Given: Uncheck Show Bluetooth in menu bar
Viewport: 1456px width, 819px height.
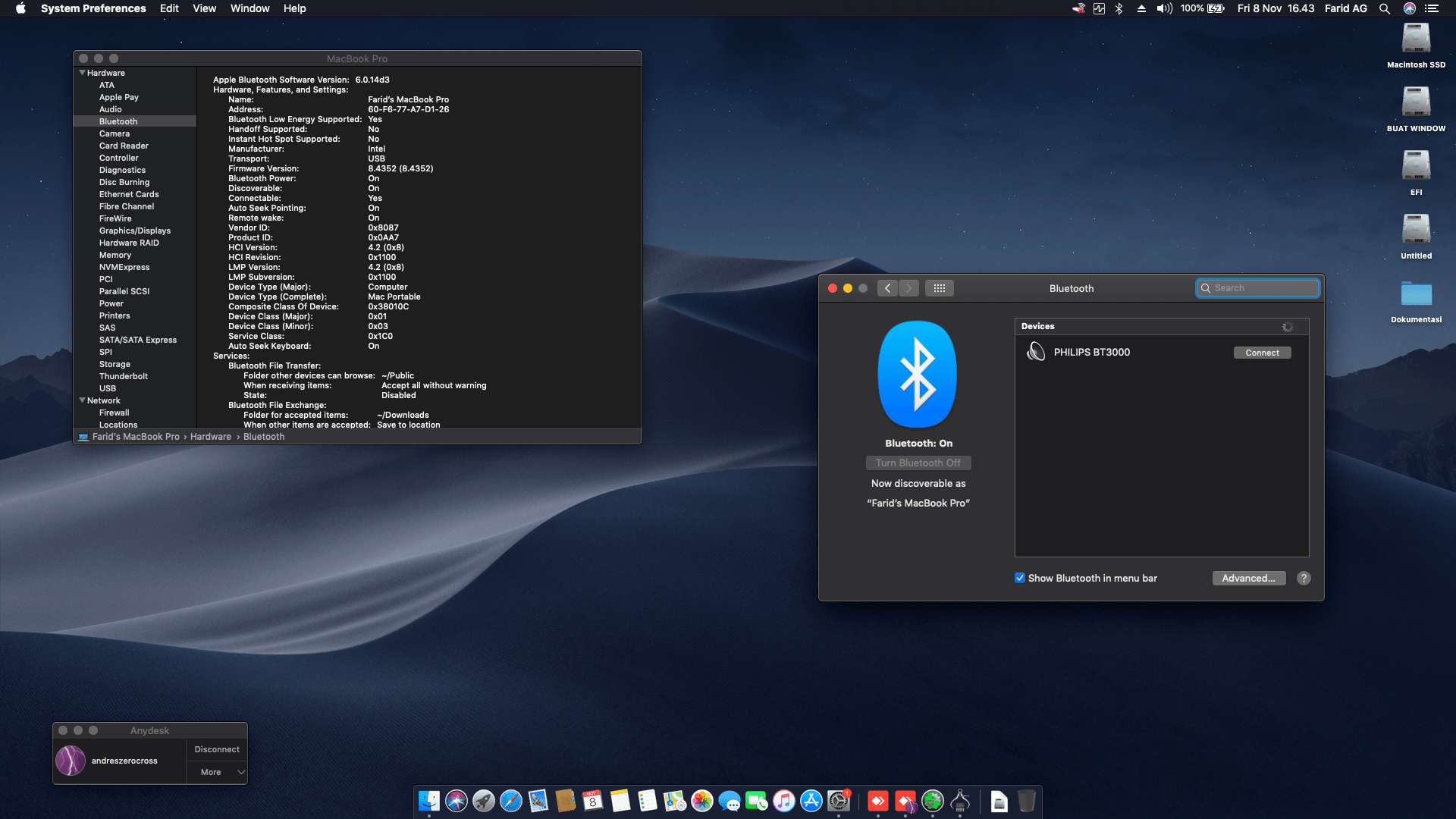Looking at the screenshot, I should coord(1021,578).
